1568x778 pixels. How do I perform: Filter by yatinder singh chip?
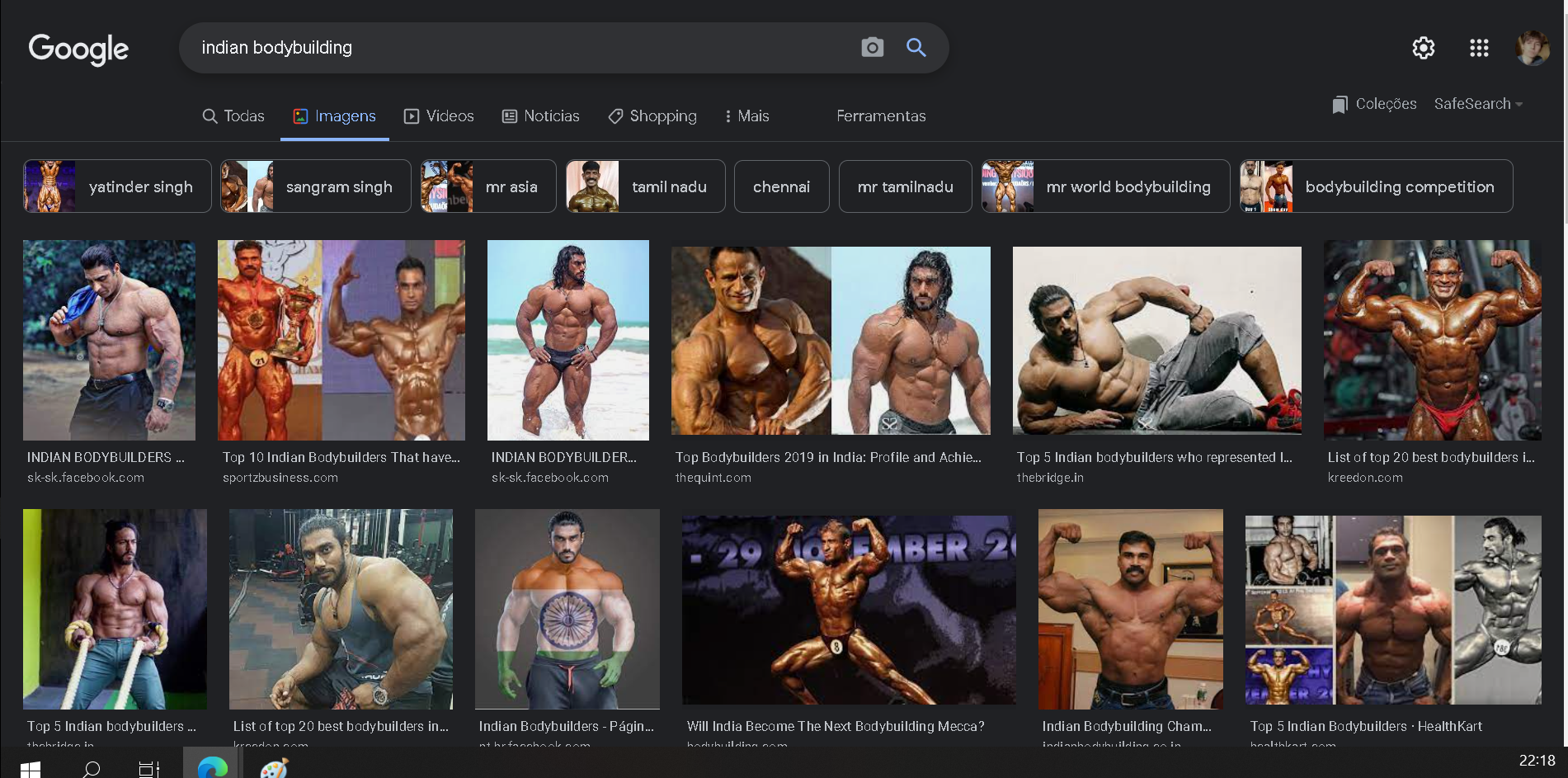coord(117,186)
